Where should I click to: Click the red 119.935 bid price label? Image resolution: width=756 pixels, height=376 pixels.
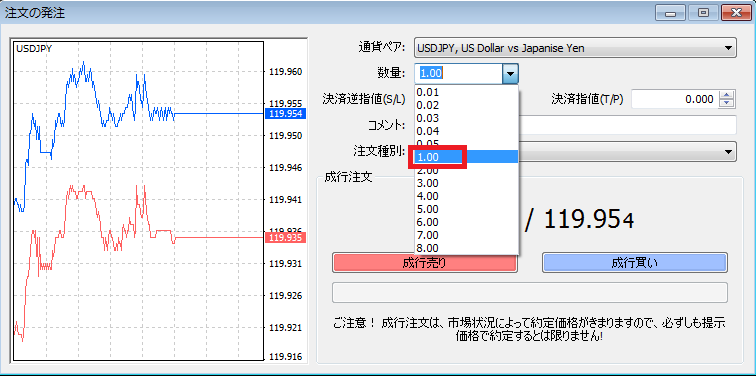click(x=285, y=238)
